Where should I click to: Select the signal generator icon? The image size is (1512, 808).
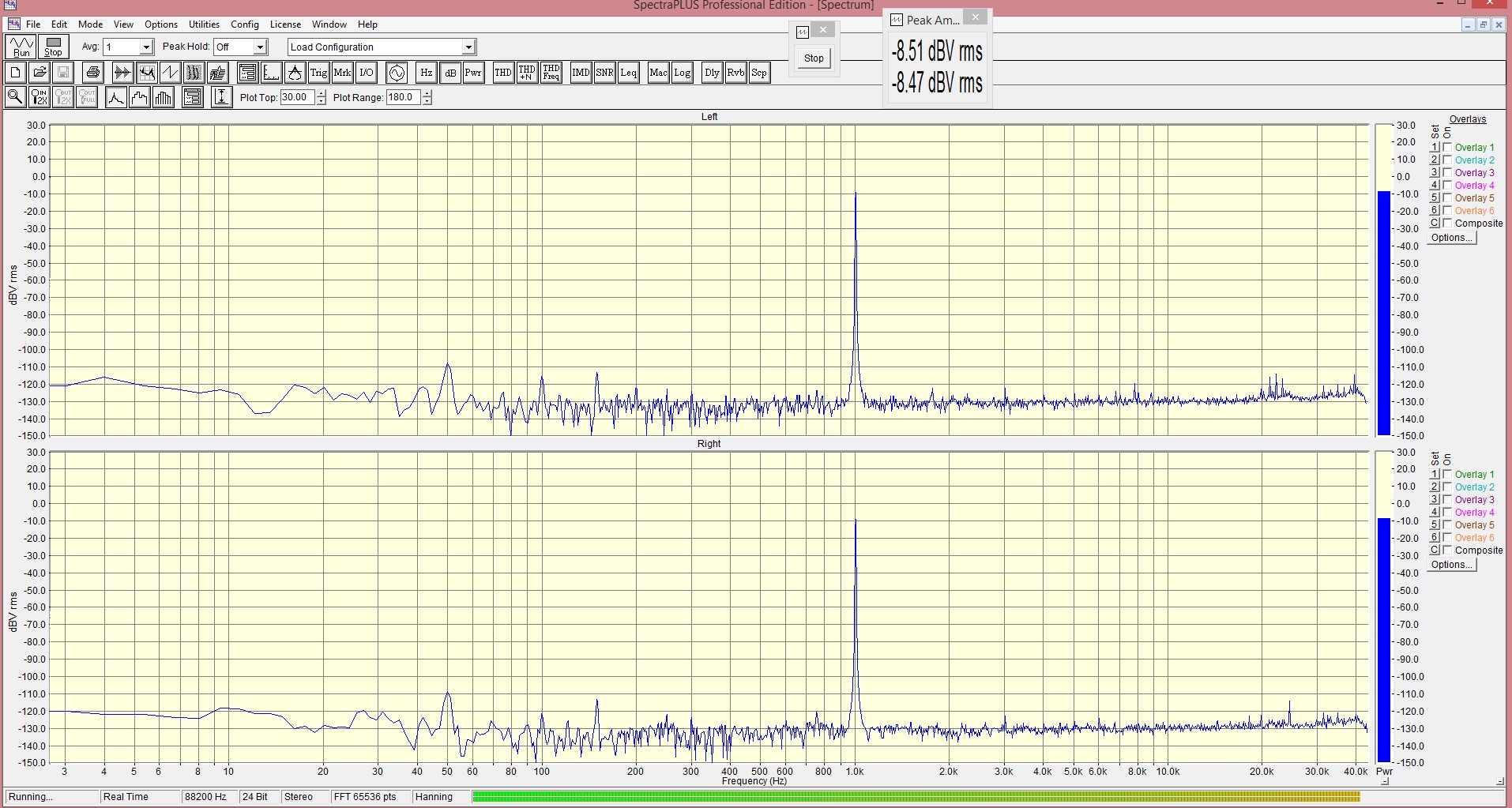[x=397, y=73]
